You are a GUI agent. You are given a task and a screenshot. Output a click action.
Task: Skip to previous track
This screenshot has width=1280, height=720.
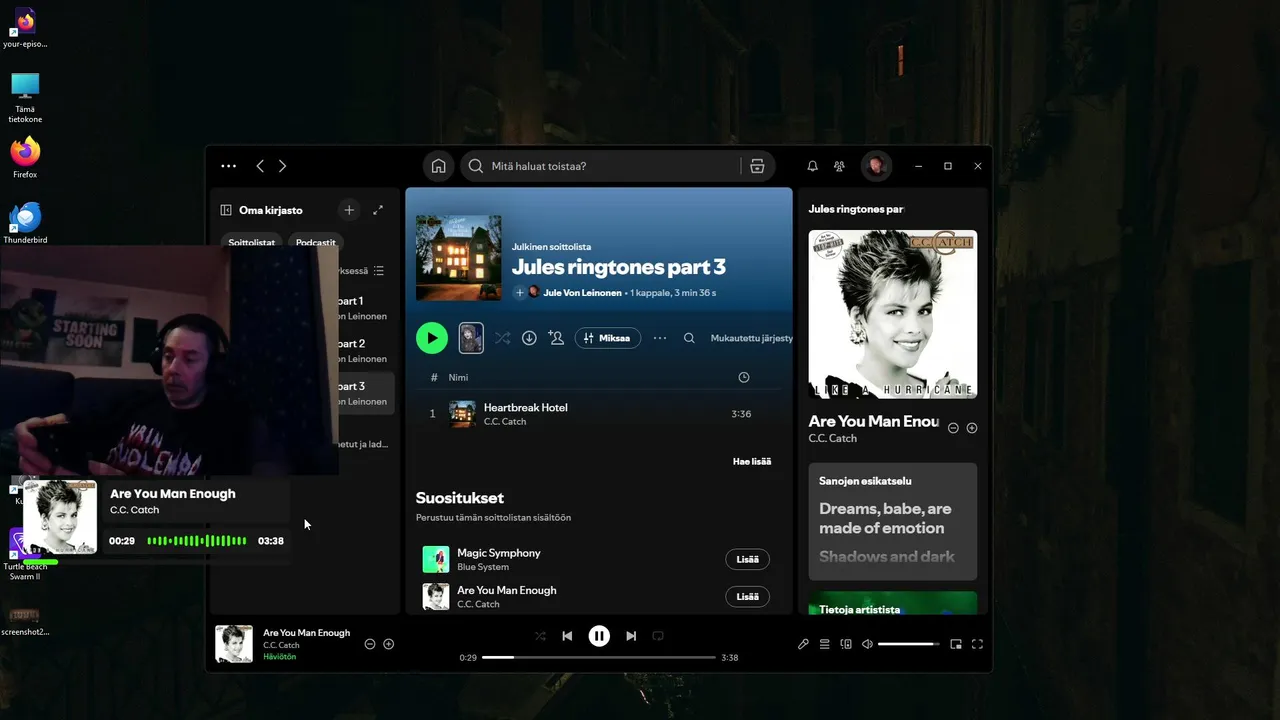tap(567, 636)
